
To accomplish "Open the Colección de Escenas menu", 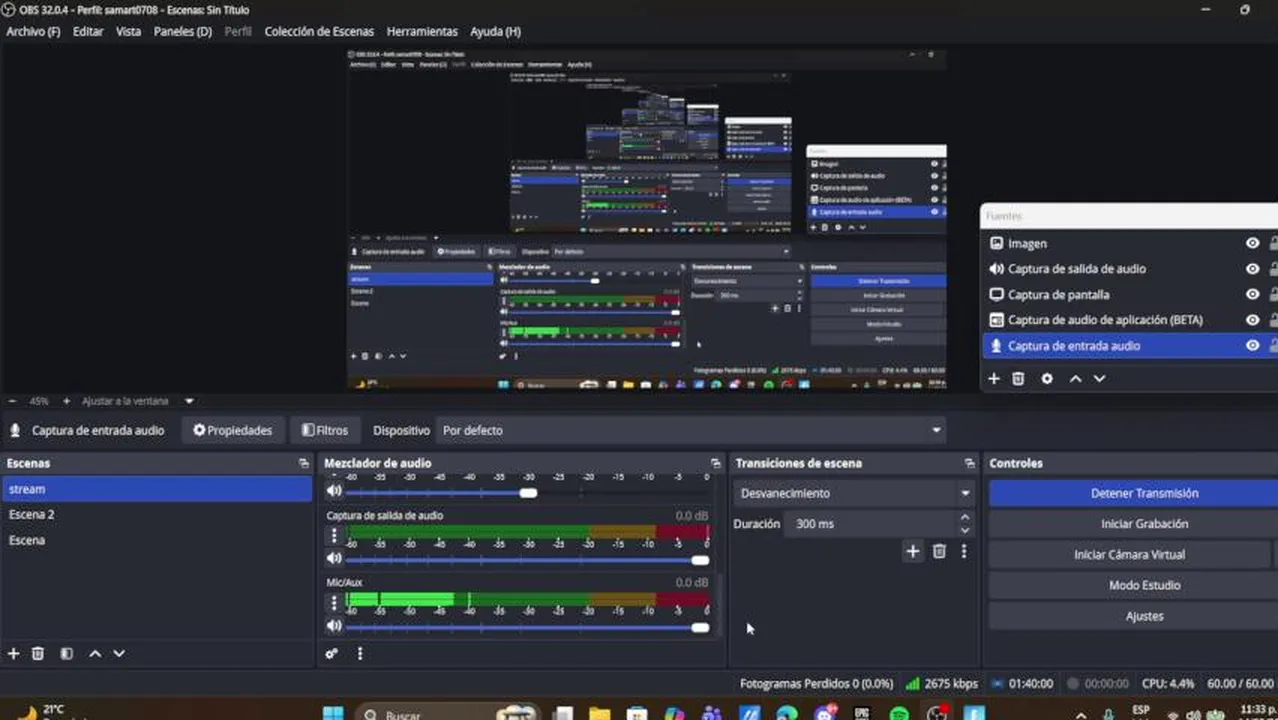I will point(319,31).
